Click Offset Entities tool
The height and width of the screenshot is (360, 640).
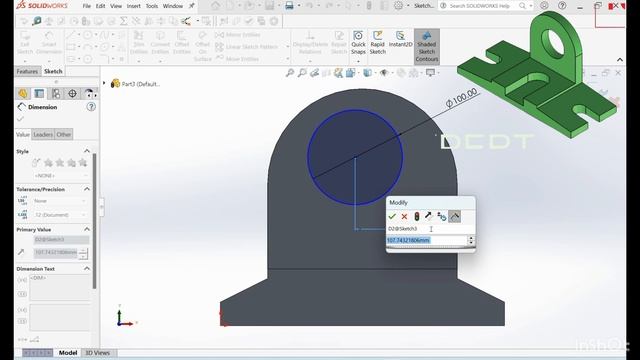coord(182,43)
